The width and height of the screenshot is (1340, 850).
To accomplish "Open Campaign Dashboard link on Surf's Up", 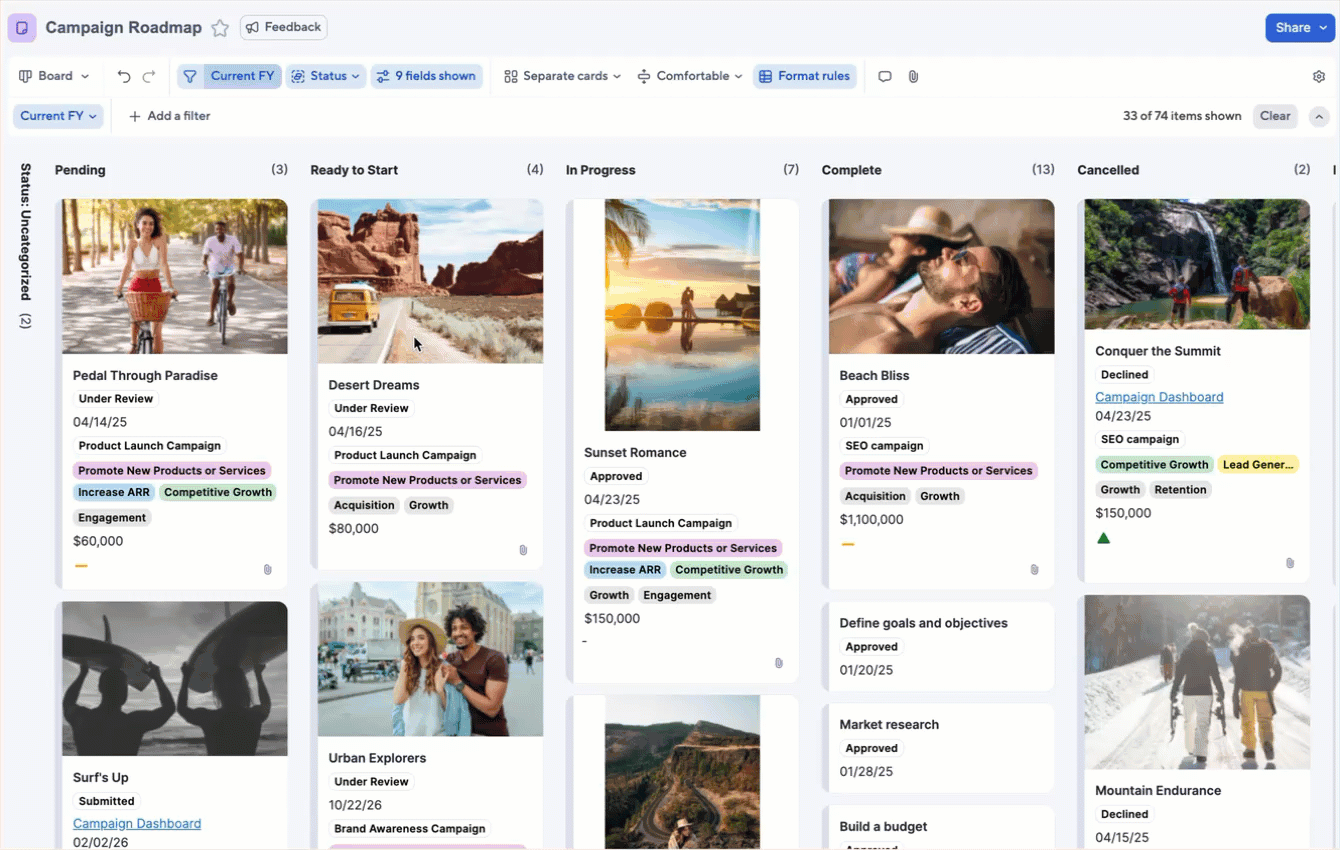I will pos(137,824).
